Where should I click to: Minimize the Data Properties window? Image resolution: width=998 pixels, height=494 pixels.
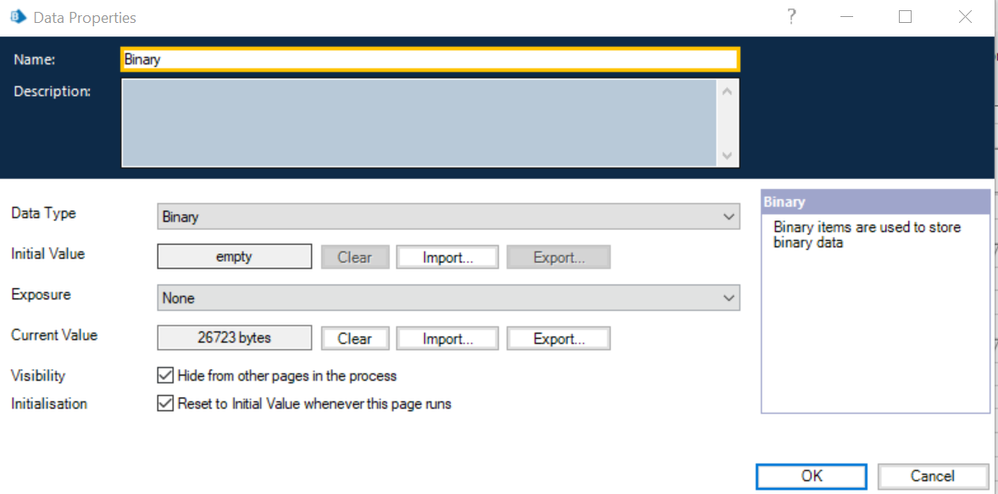click(847, 17)
